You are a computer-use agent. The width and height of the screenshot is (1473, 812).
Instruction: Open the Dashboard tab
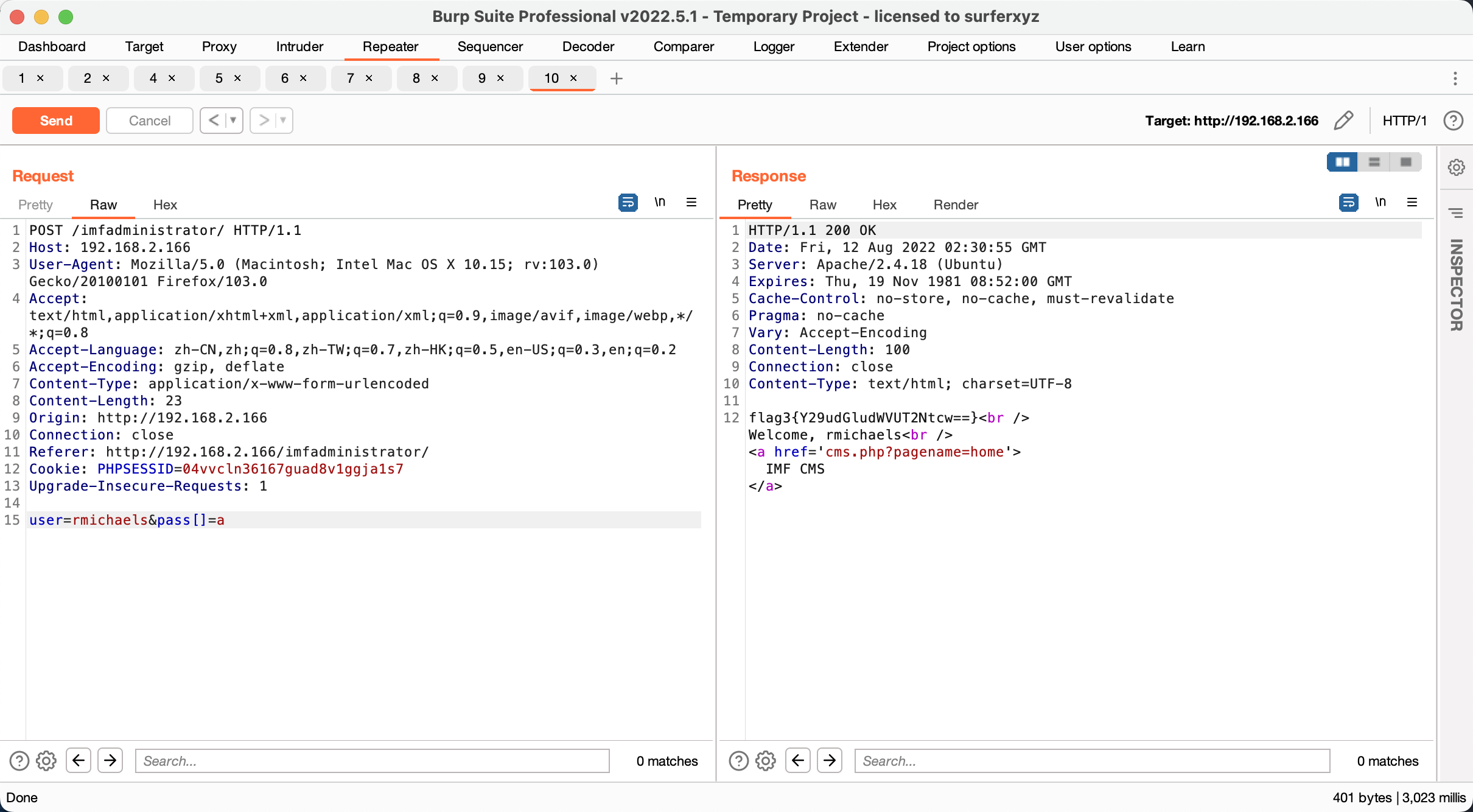coord(52,47)
